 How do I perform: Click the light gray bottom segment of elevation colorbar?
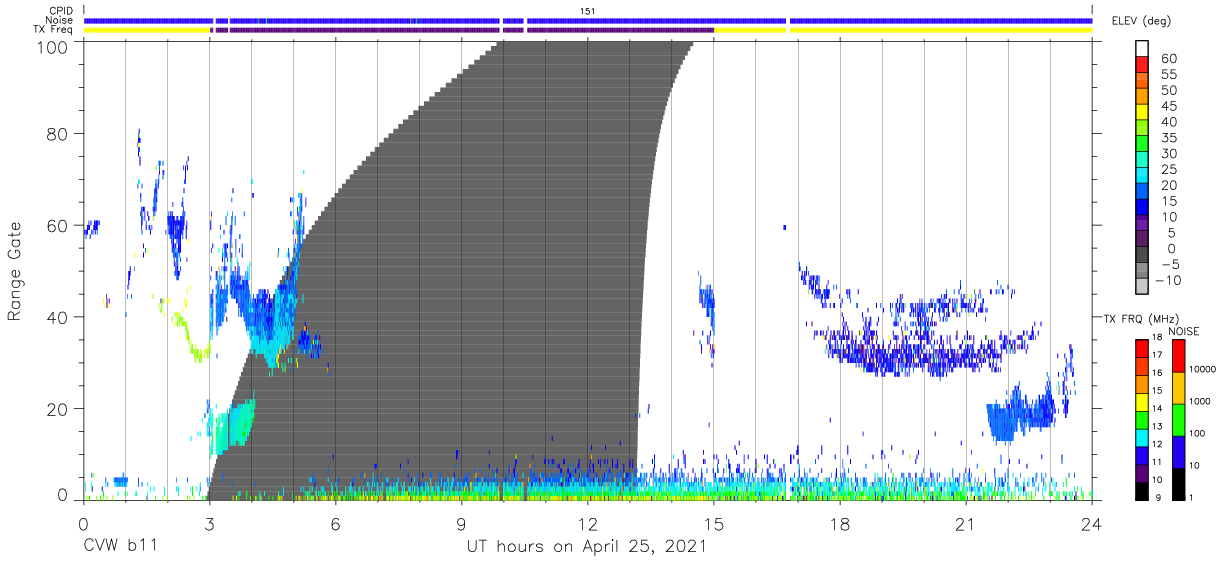(x=1141, y=286)
